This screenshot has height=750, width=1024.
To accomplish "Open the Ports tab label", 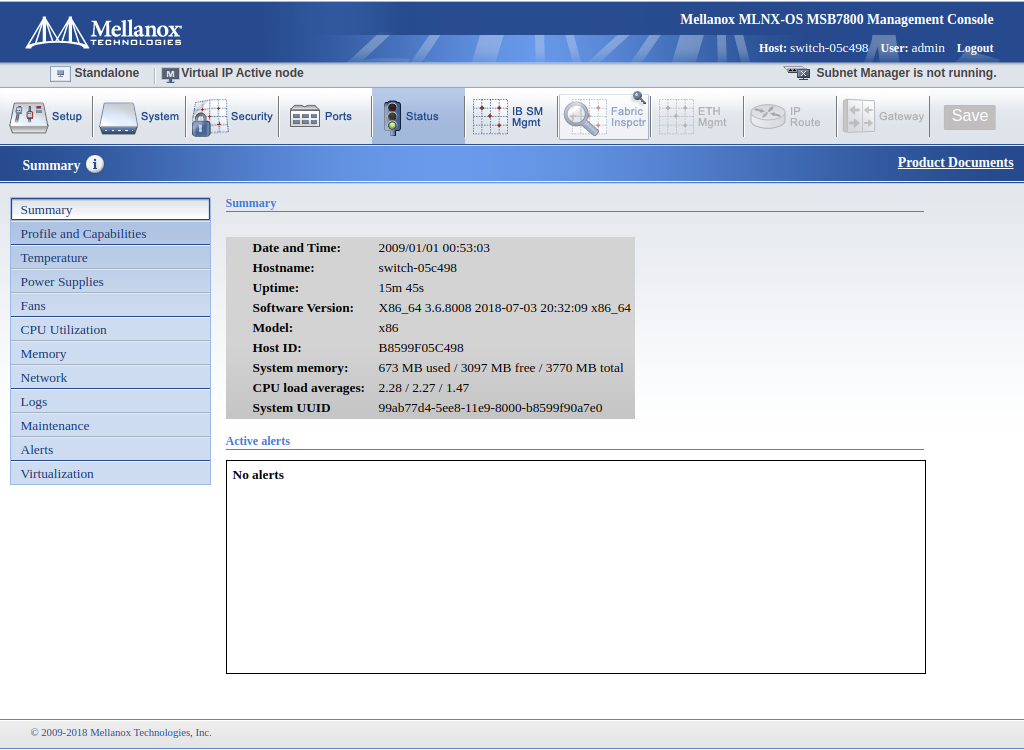I will pos(338,116).
